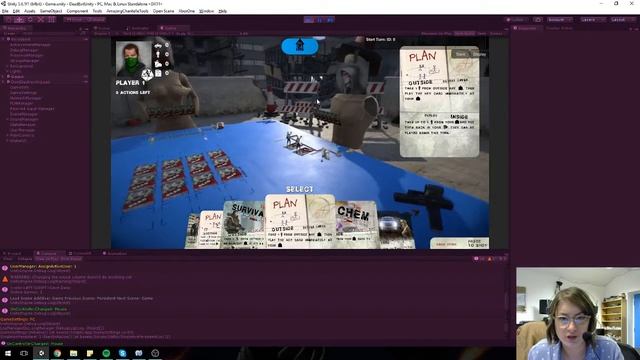Screen dimensions: 640x360
Task: Select the UserManager AssignActiveUser log entry
Action: point(253,268)
